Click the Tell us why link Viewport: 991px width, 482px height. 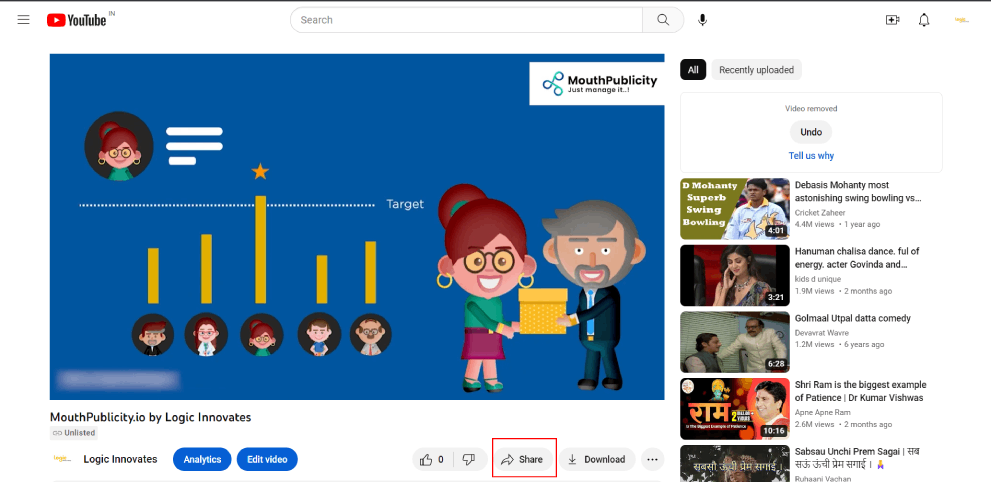coord(811,155)
